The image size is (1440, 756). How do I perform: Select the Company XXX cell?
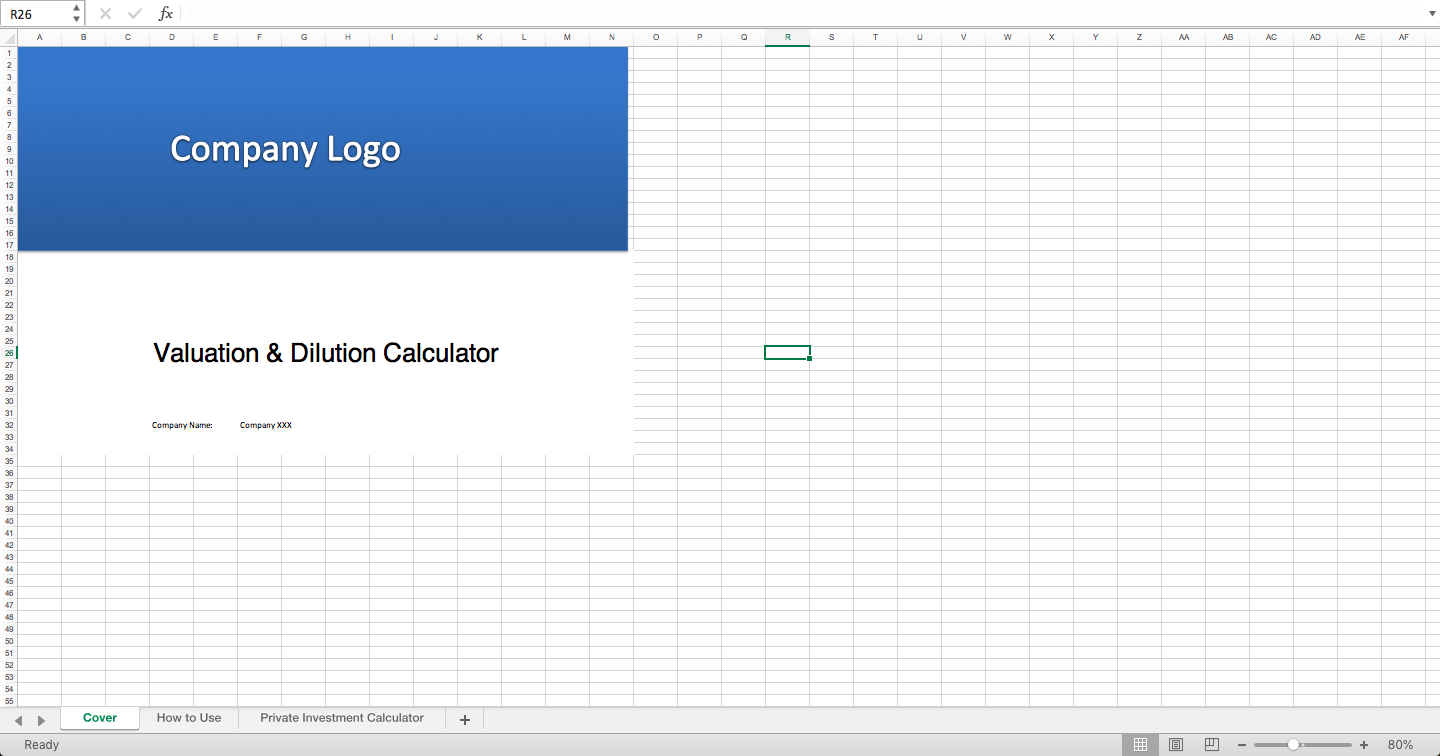(x=266, y=425)
